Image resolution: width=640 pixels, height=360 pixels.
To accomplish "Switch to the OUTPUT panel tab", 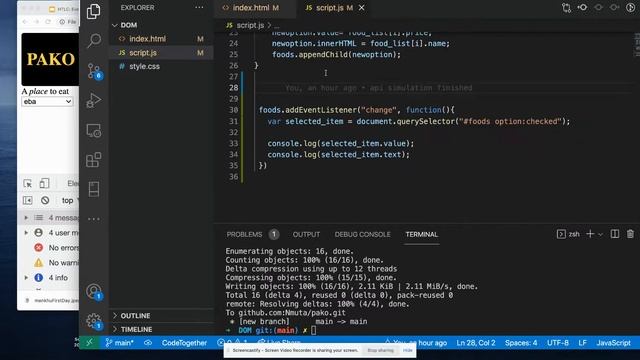I will 306,234.
